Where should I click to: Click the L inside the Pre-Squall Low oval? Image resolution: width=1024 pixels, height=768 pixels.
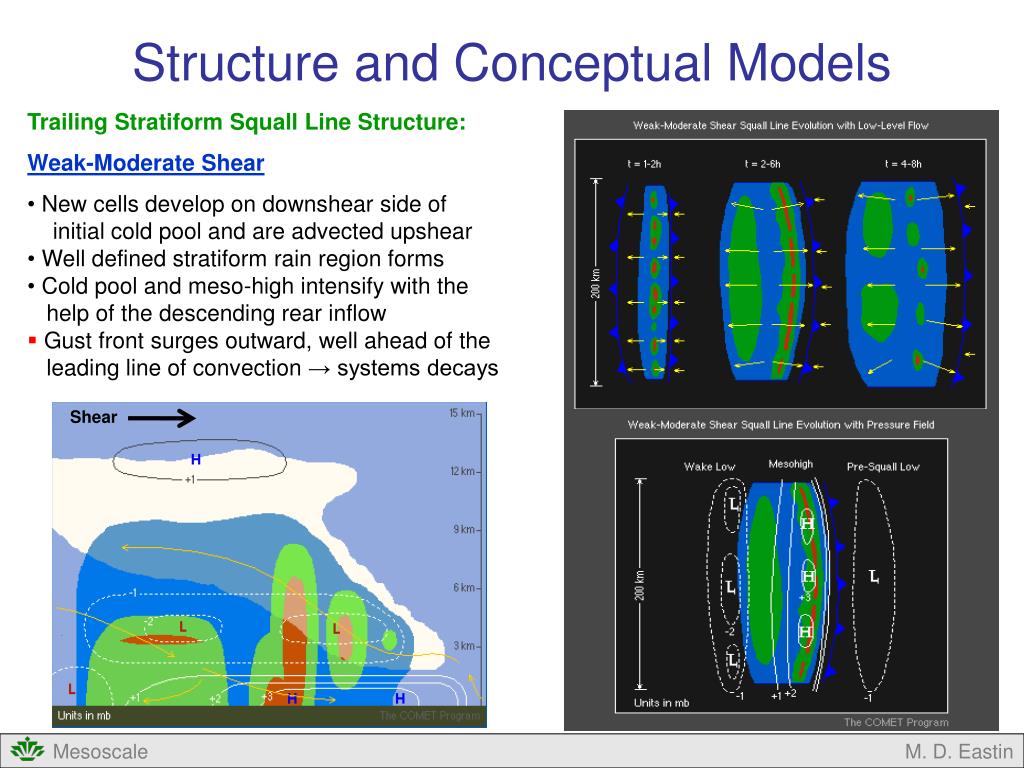pos(874,577)
